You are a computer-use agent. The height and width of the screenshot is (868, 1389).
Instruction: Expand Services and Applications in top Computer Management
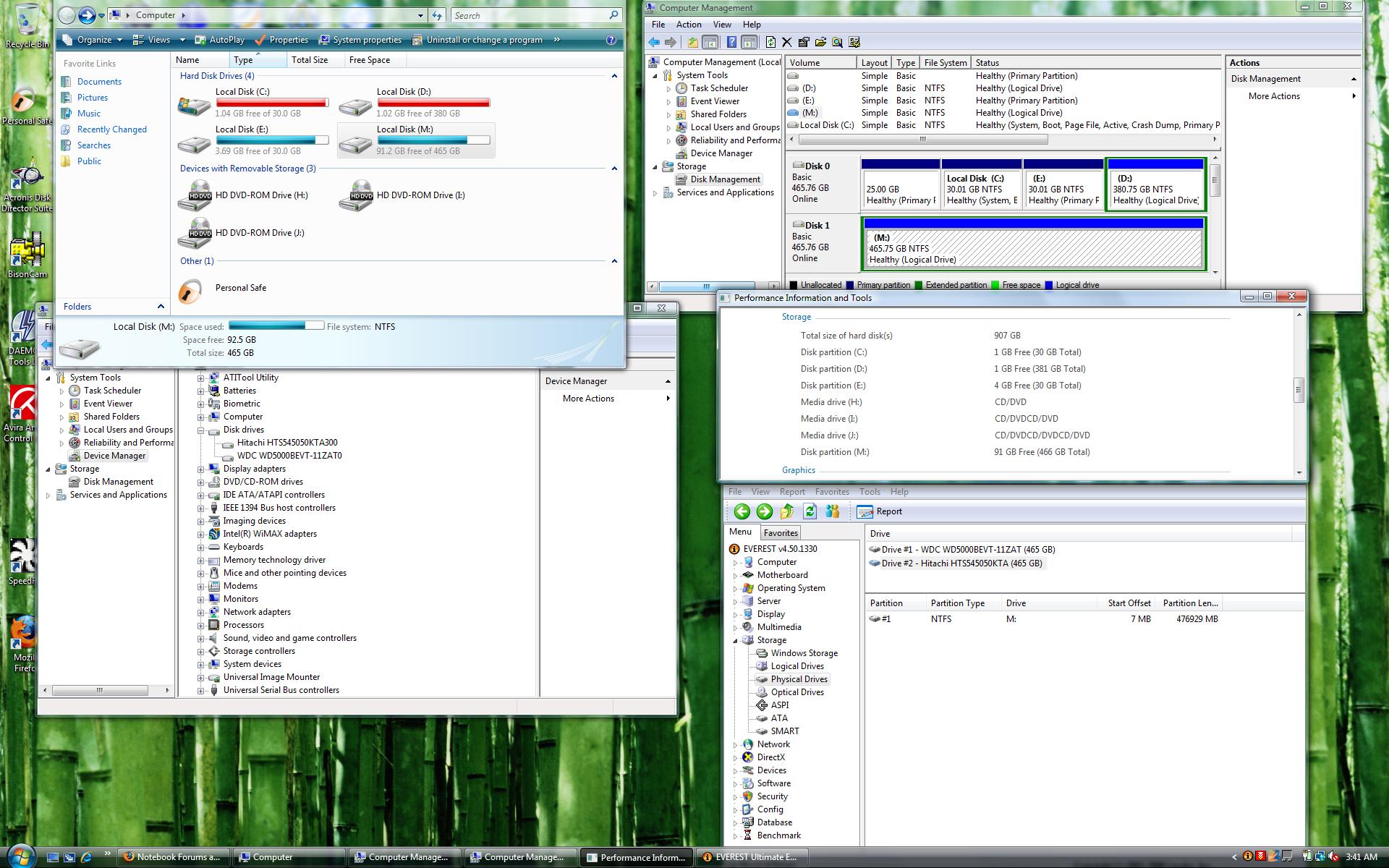655,193
